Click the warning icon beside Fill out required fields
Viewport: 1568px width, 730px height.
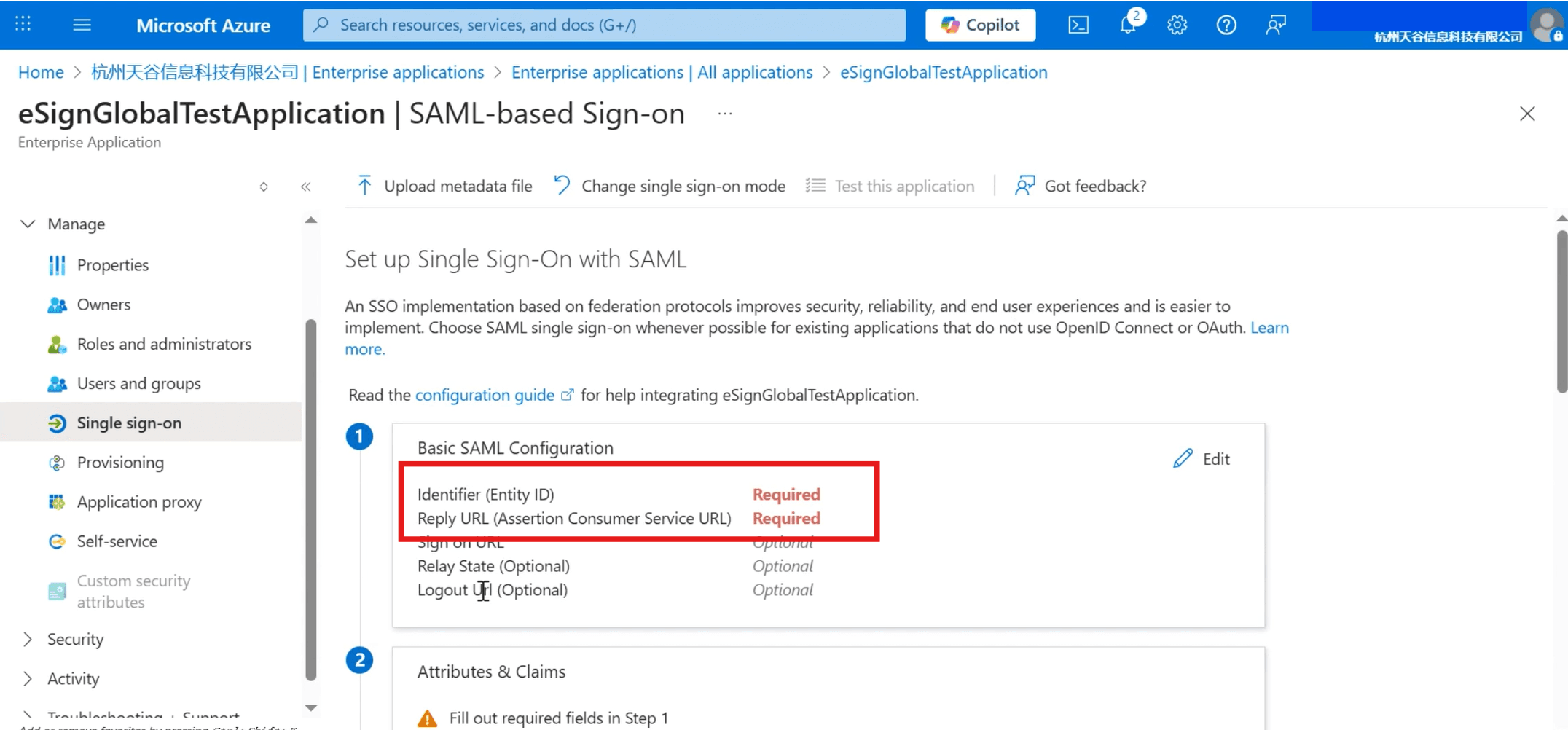point(428,718)
